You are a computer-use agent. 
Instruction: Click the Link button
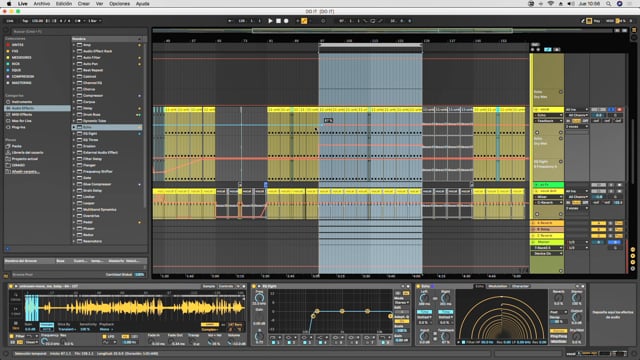coord(10,21)
